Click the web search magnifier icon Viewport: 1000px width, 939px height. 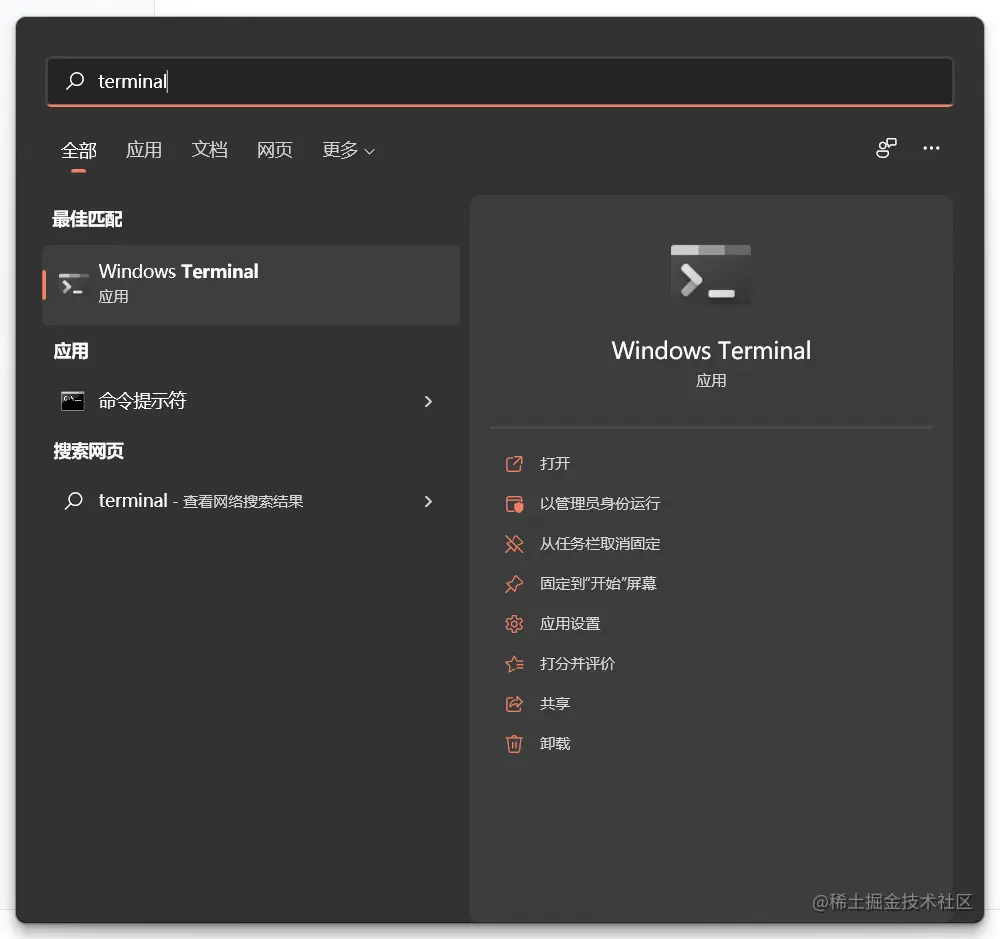click(73, 501)
